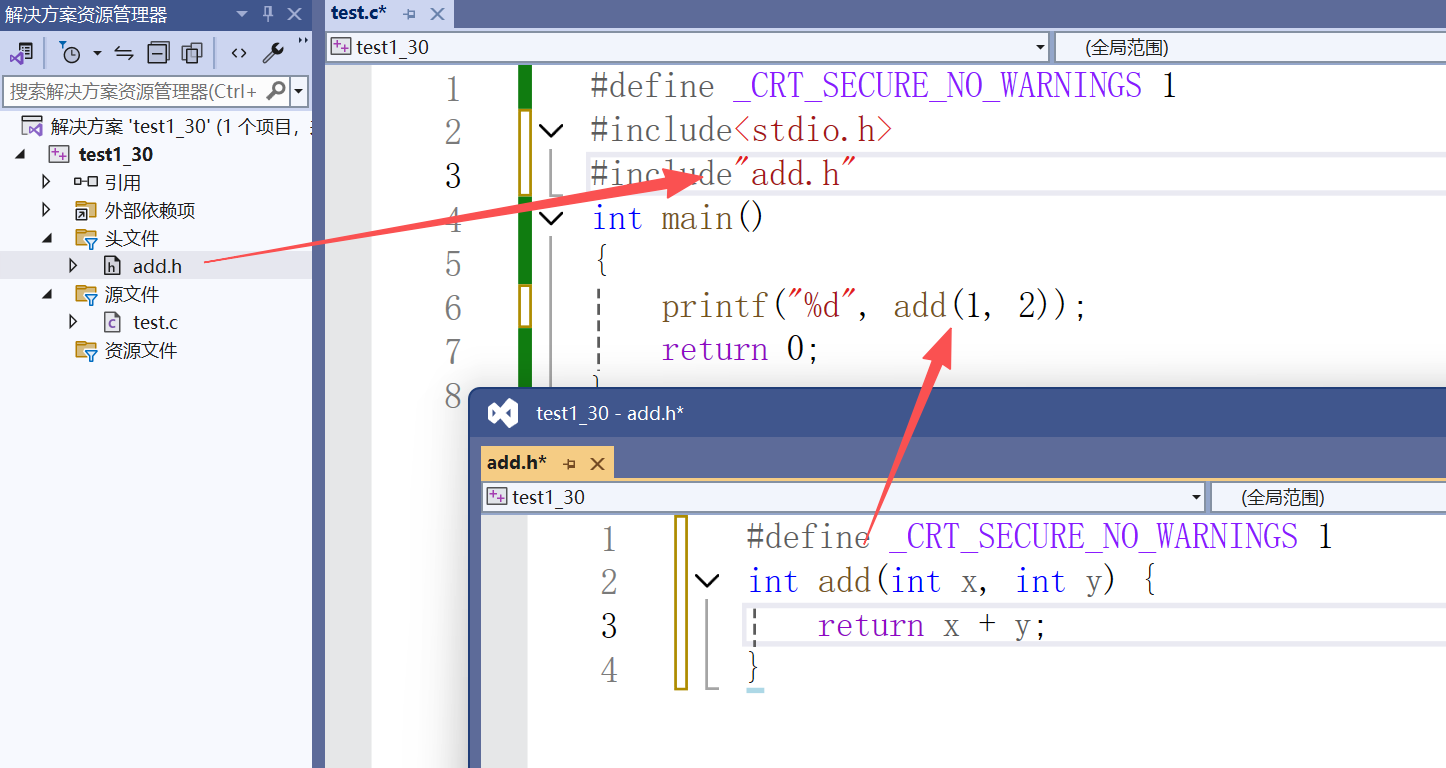
Task: Click the 外部依赖项 folder icon
Action: (x=86, y=210)
